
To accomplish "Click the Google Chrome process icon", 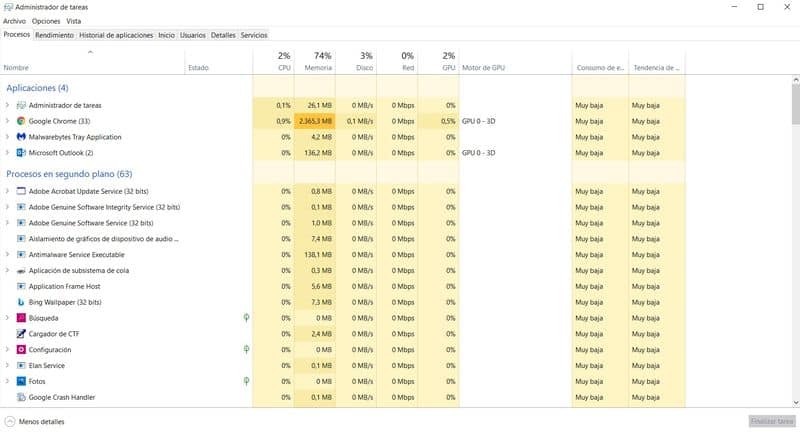I will pos(21,121).
